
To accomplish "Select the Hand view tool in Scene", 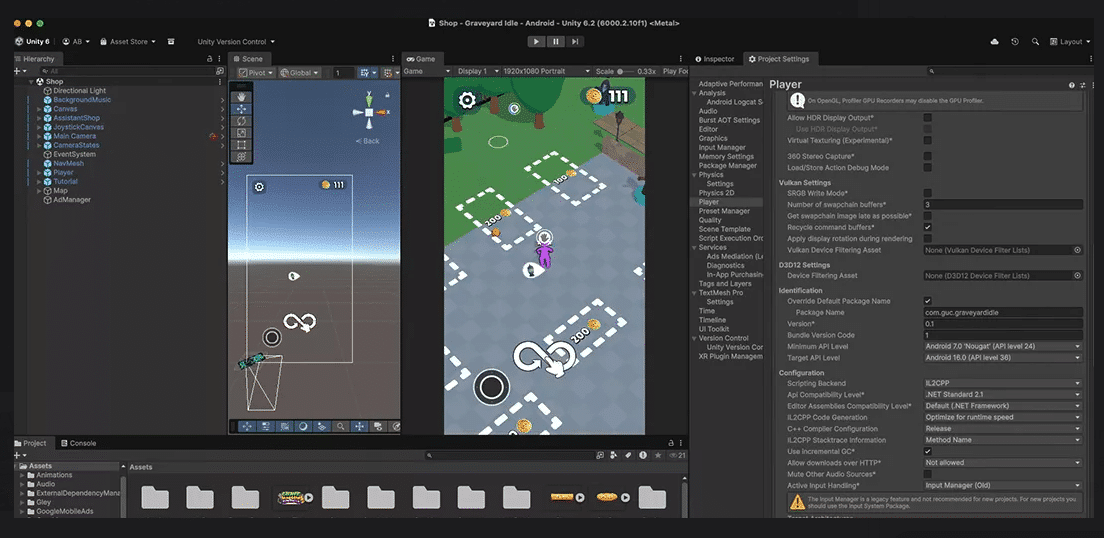I will tap(242, 97).
